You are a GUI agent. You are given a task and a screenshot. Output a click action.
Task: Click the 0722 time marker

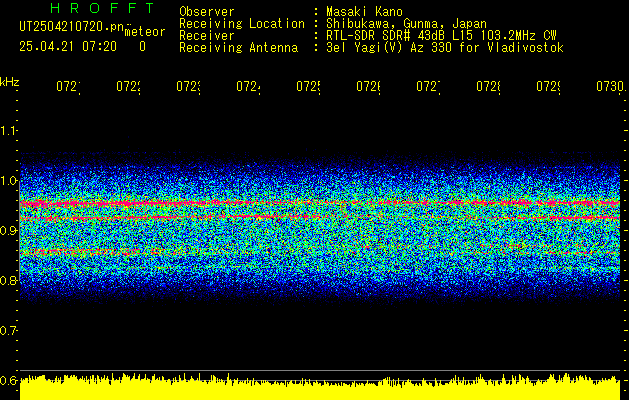pyautogui.click(x=128, y=87)
